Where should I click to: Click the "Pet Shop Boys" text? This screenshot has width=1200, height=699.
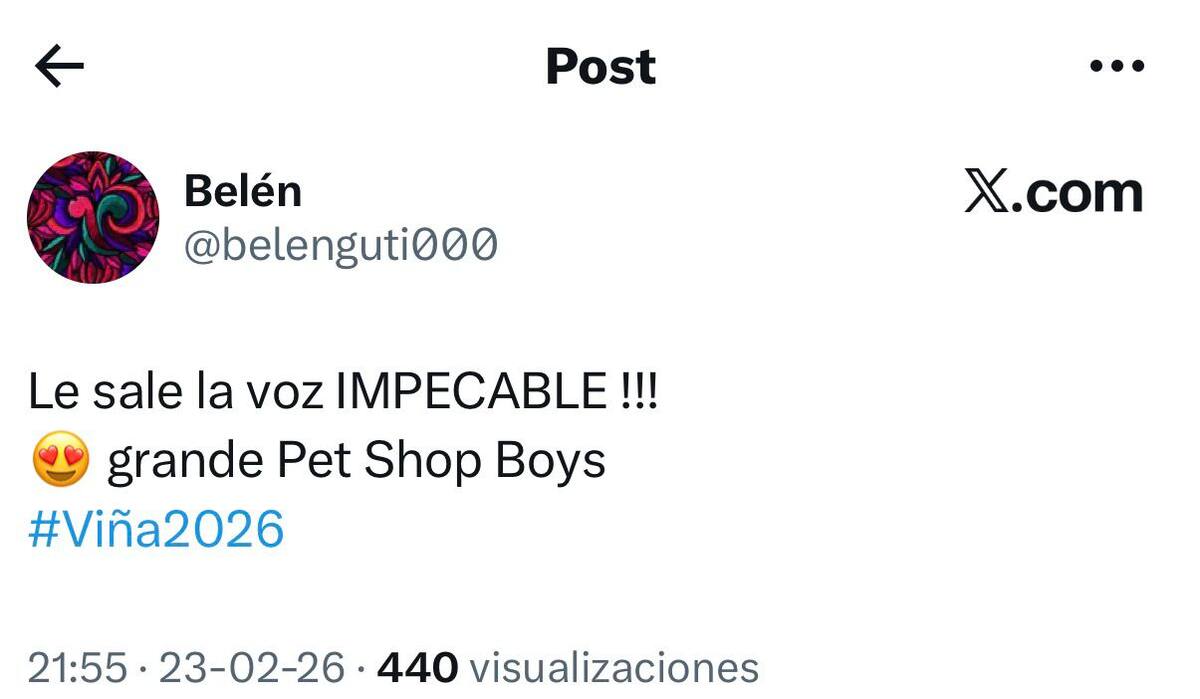tap(442, 462)
